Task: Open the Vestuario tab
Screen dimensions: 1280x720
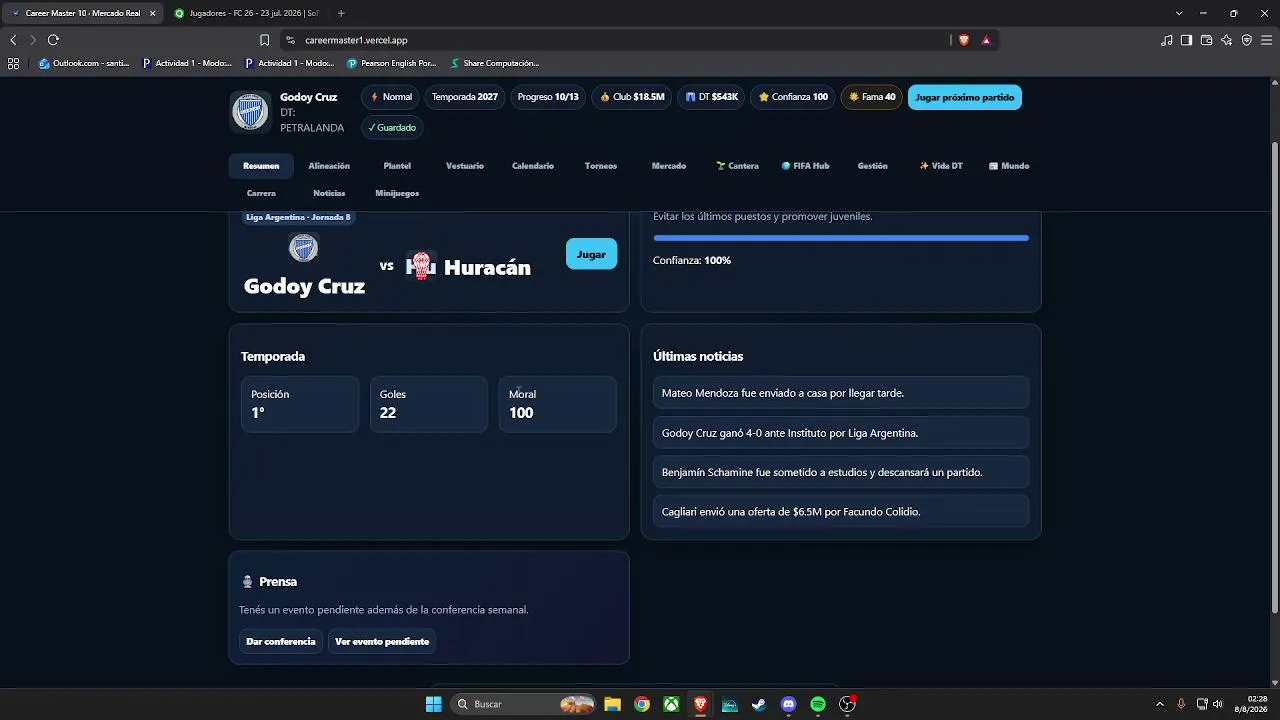Action: point(465,166)
